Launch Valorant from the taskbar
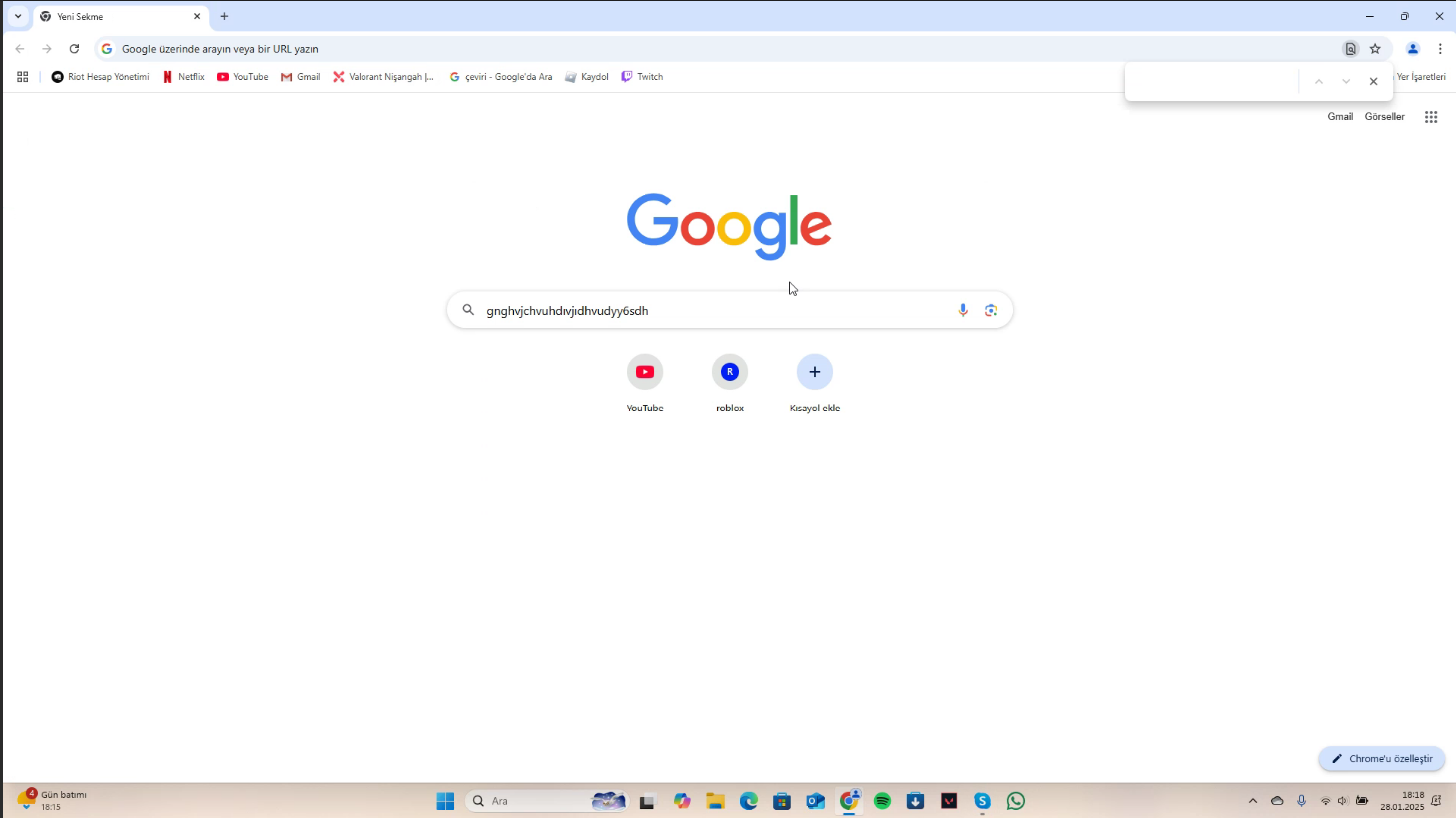The height and width of the screenshot is (818, 1456). (x=949, y=801)
